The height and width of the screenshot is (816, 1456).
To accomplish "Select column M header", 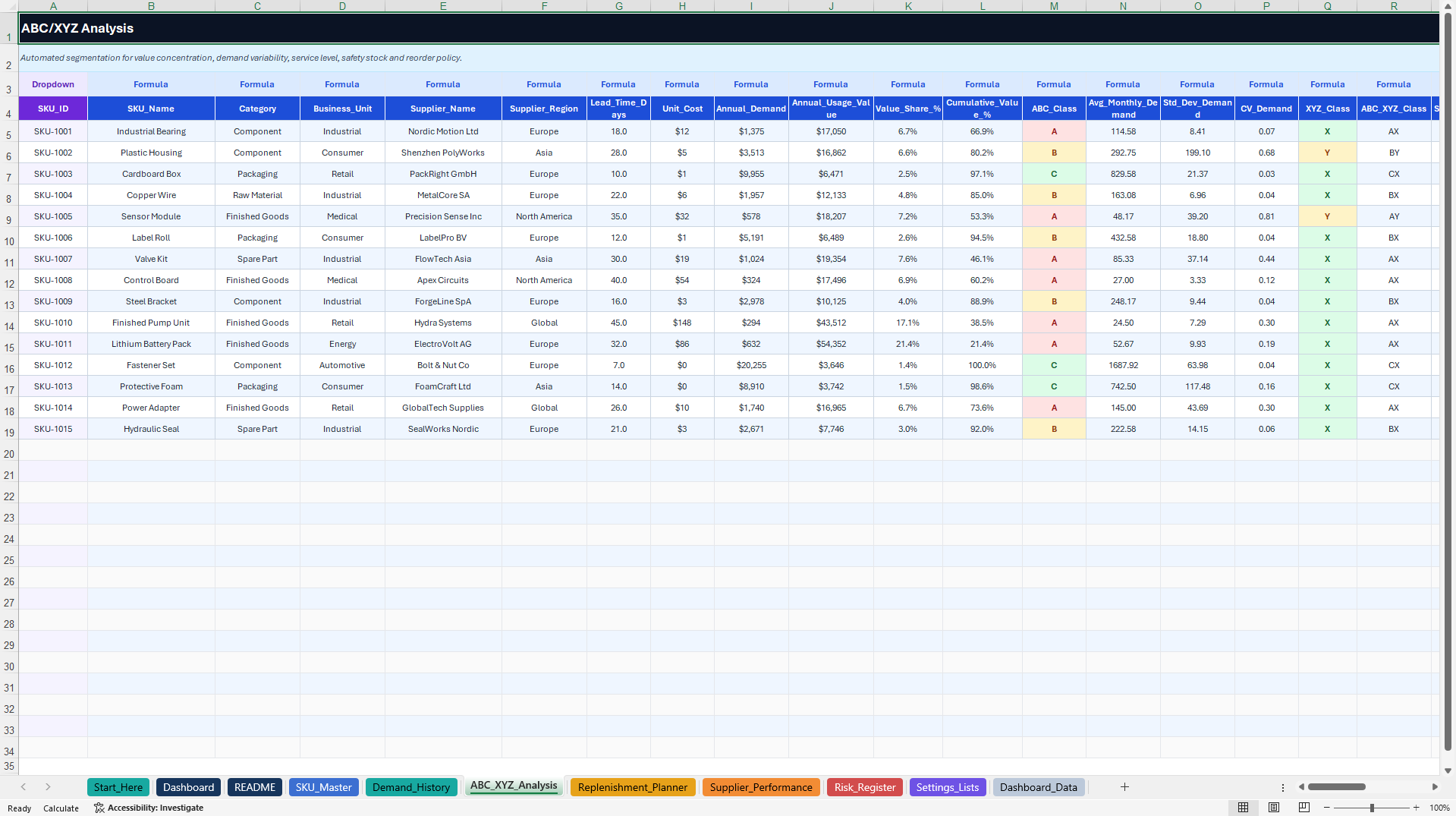I will [x=1054, y=6].
